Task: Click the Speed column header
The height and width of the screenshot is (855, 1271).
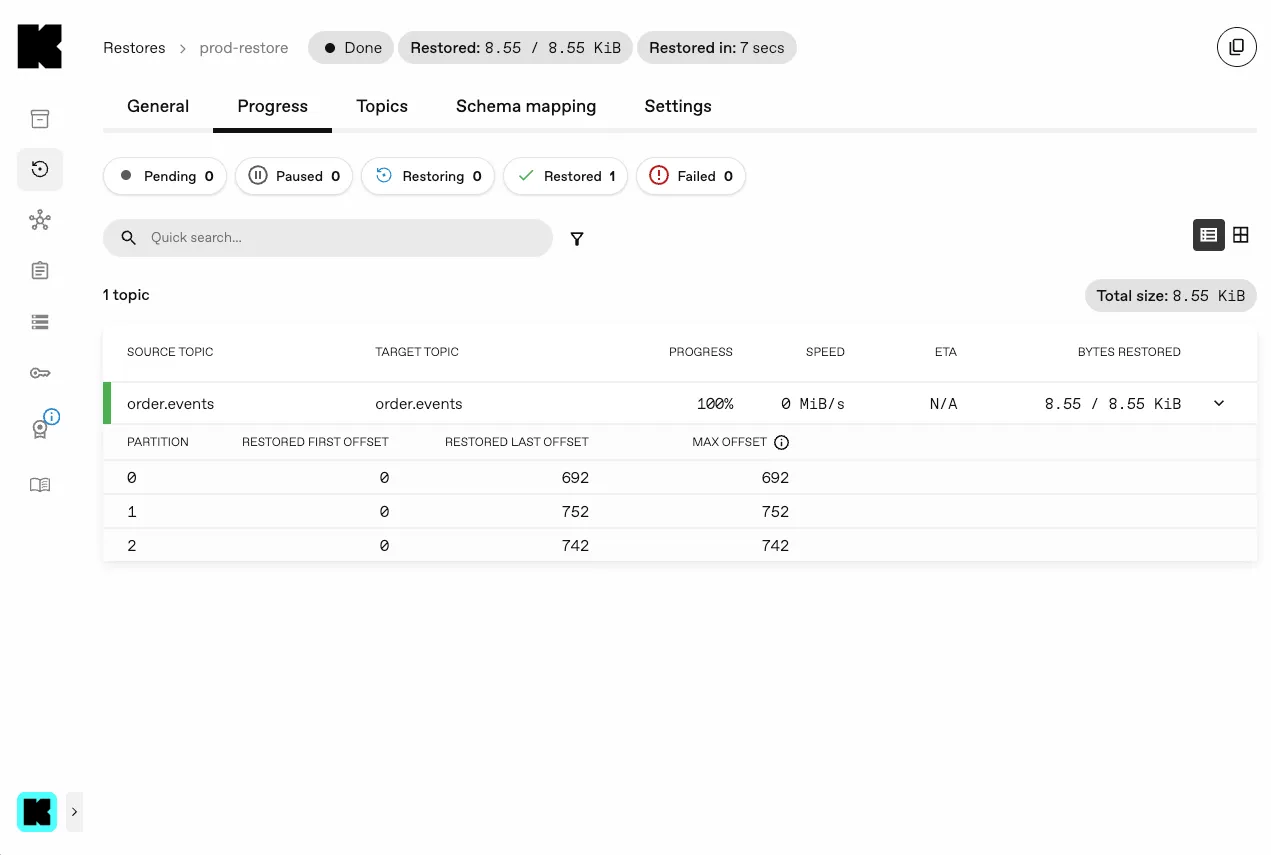Action: click(825, 352)
